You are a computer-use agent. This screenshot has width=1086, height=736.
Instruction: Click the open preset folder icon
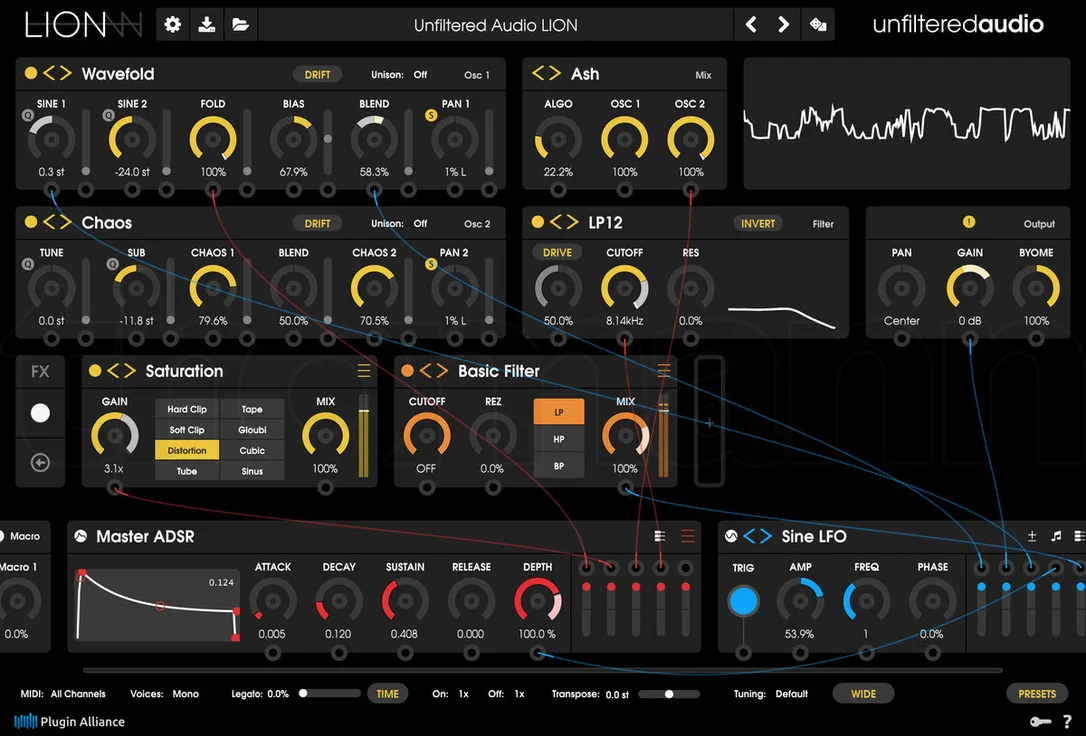240,25
